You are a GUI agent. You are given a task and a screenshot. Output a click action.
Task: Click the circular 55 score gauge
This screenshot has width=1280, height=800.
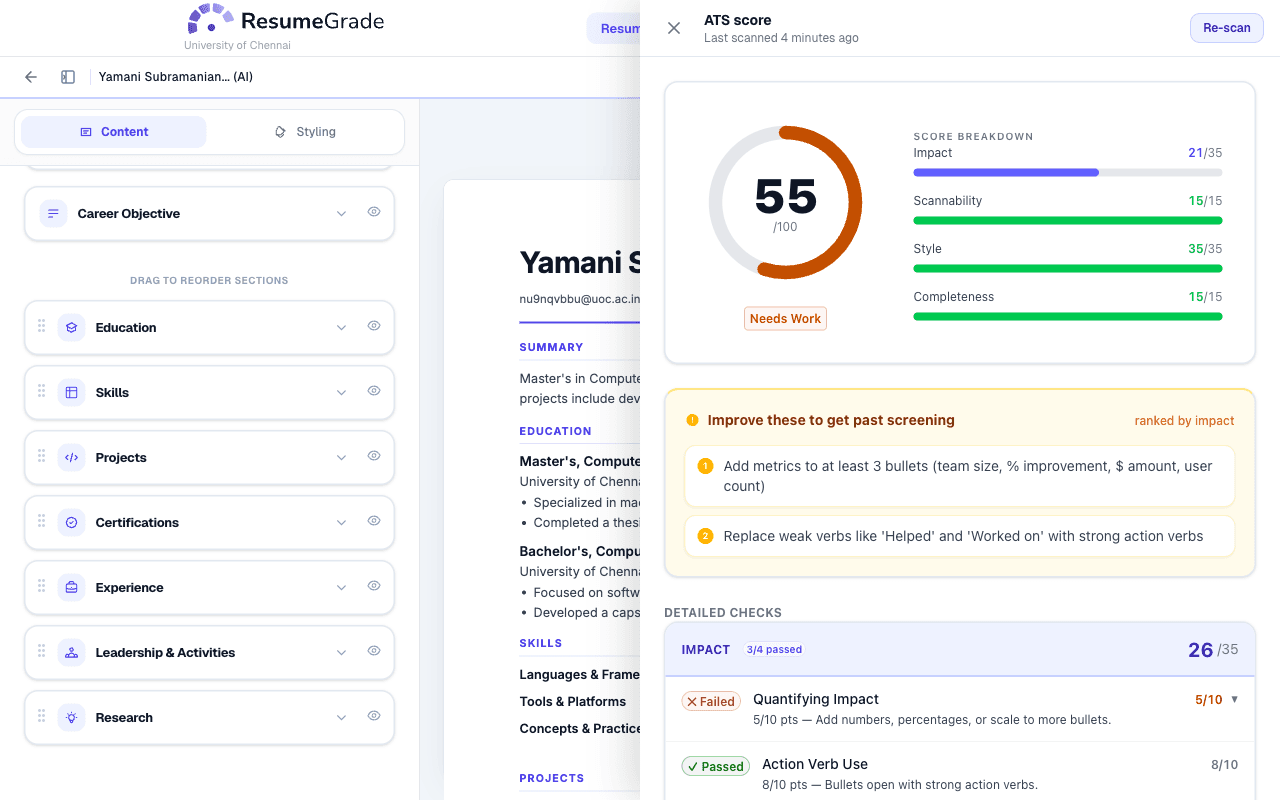(785, 203)
